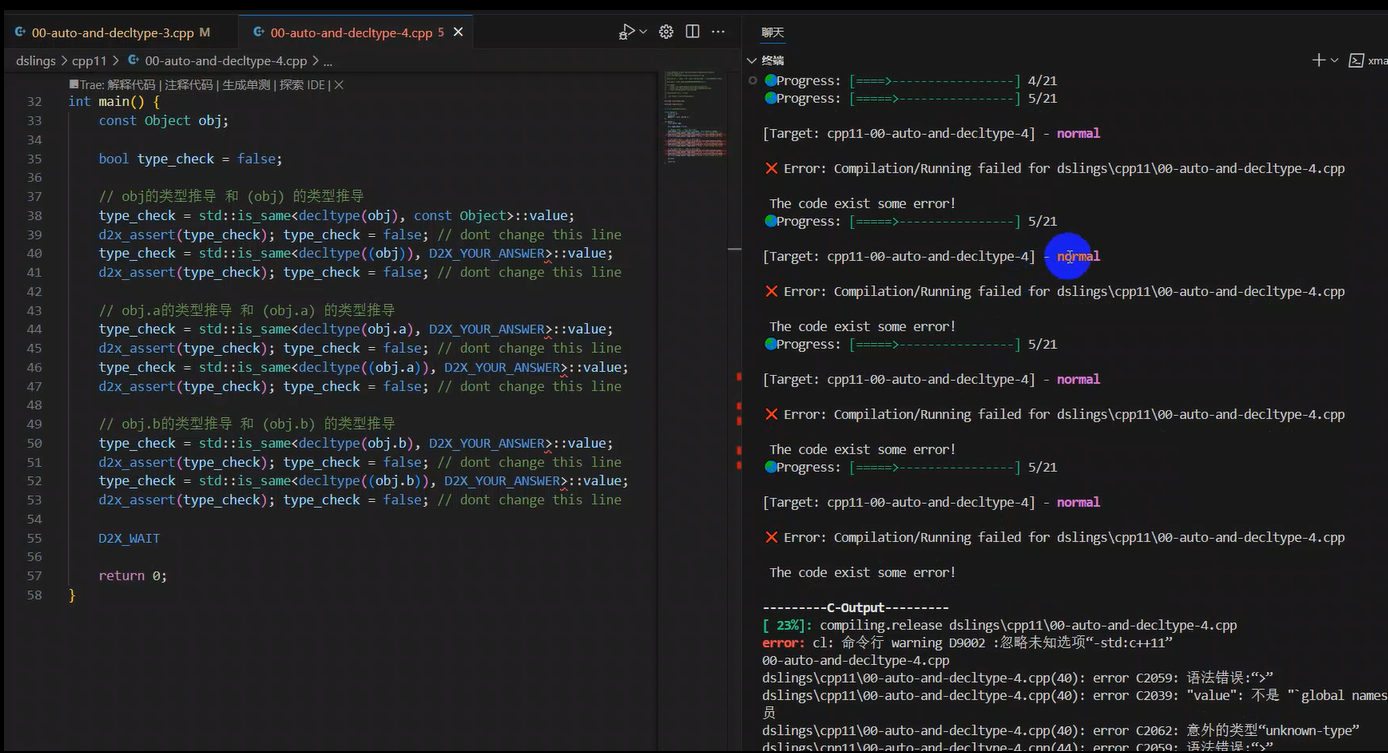Image resolution: width=1388 pixels, height=753 pixels.
Task: Click the C++ file icon in the breadcrumb
Action: point(134,61)
